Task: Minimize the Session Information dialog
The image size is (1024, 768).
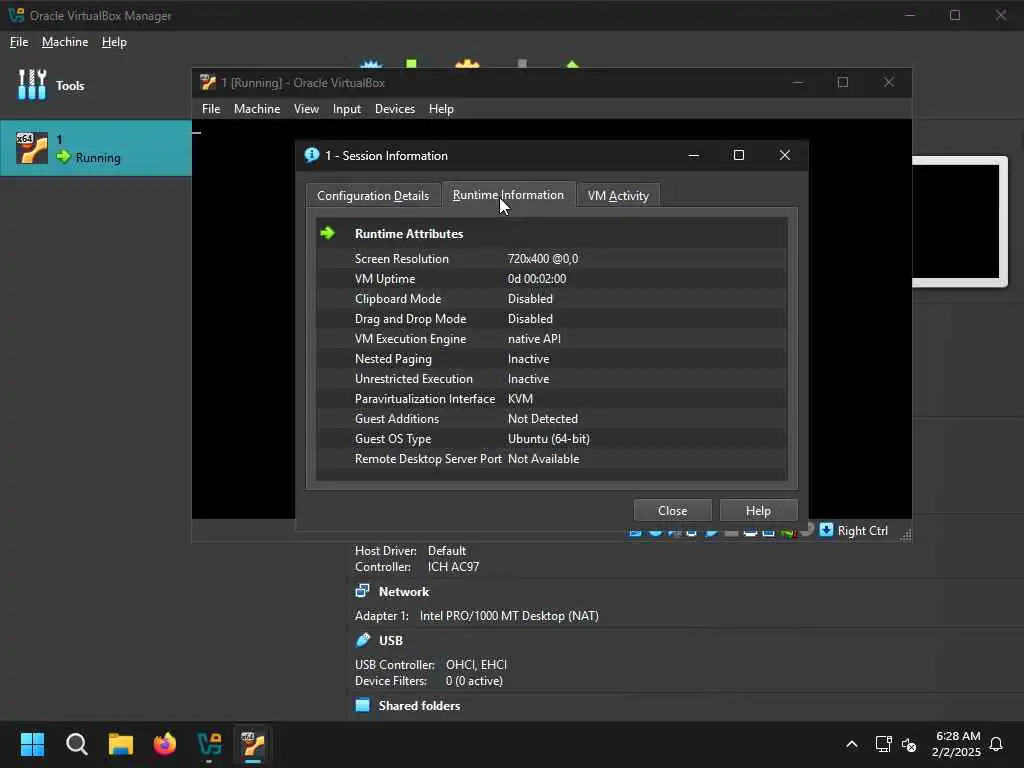Action: click(694, 155)
